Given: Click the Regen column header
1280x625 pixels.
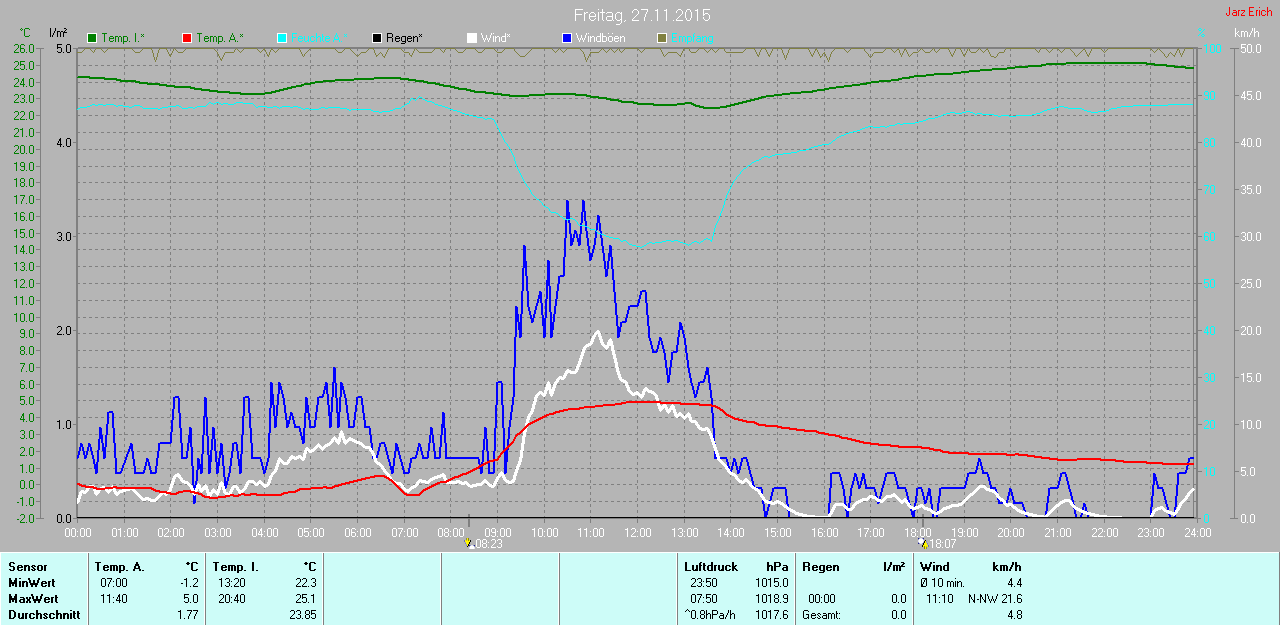Looking at the screenshot, I should (x=820, y=567).
